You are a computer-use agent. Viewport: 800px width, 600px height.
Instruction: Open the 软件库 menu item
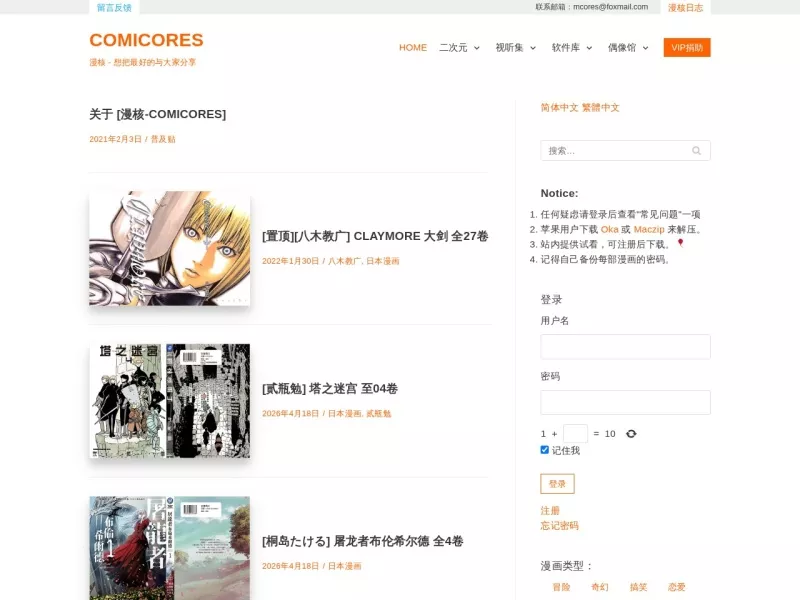coord(565,47)
